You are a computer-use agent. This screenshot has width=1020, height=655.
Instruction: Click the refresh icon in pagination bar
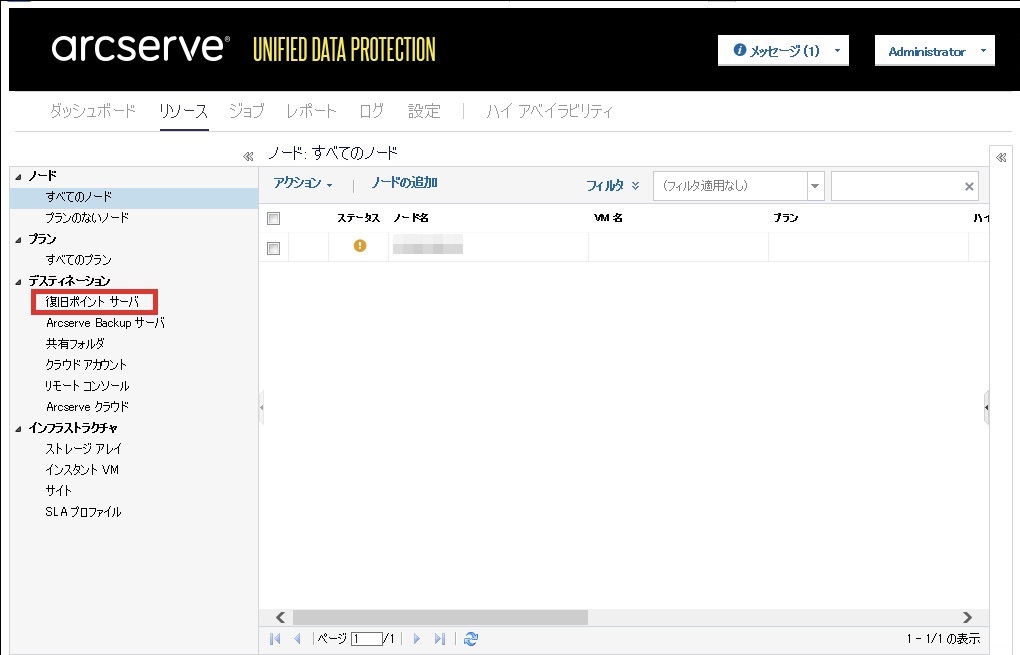click(x=471, y=639)
